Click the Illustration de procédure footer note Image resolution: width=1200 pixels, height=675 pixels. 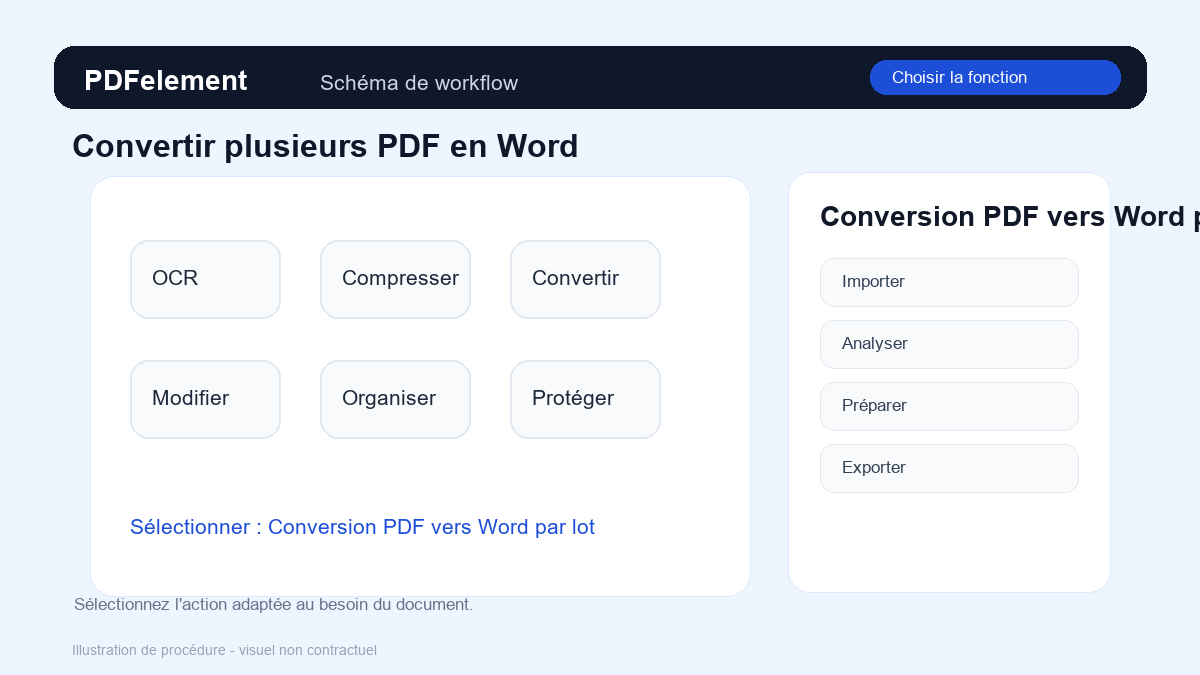tap(224, 650)
